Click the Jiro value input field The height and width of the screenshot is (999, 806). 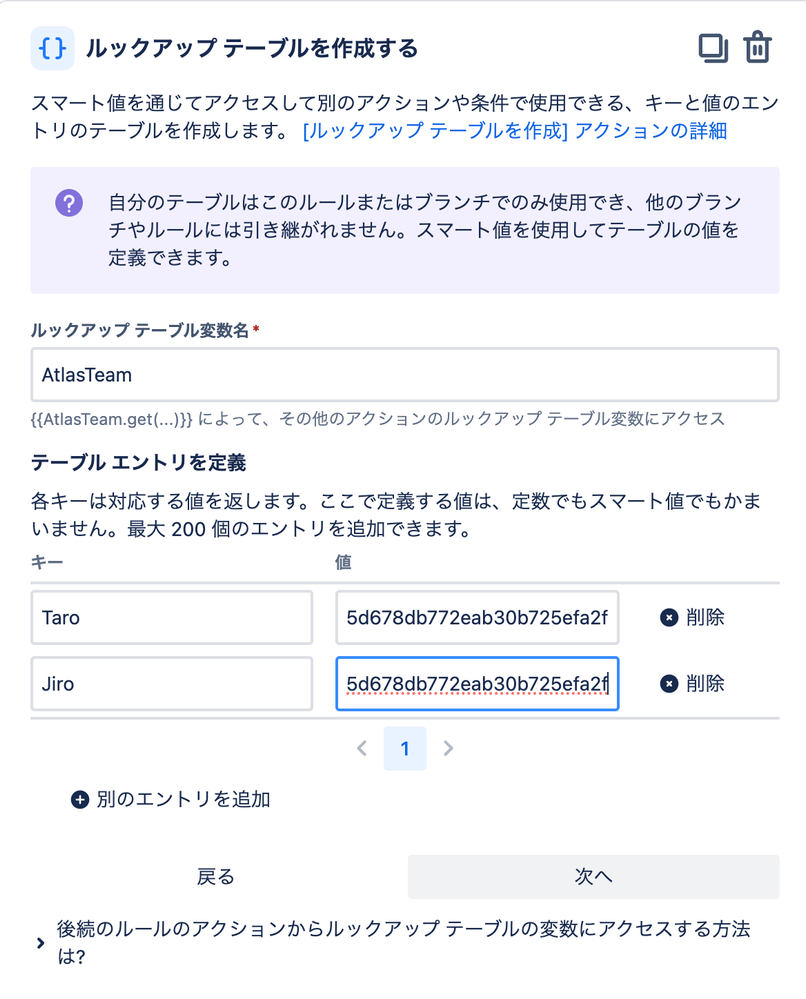477,684
